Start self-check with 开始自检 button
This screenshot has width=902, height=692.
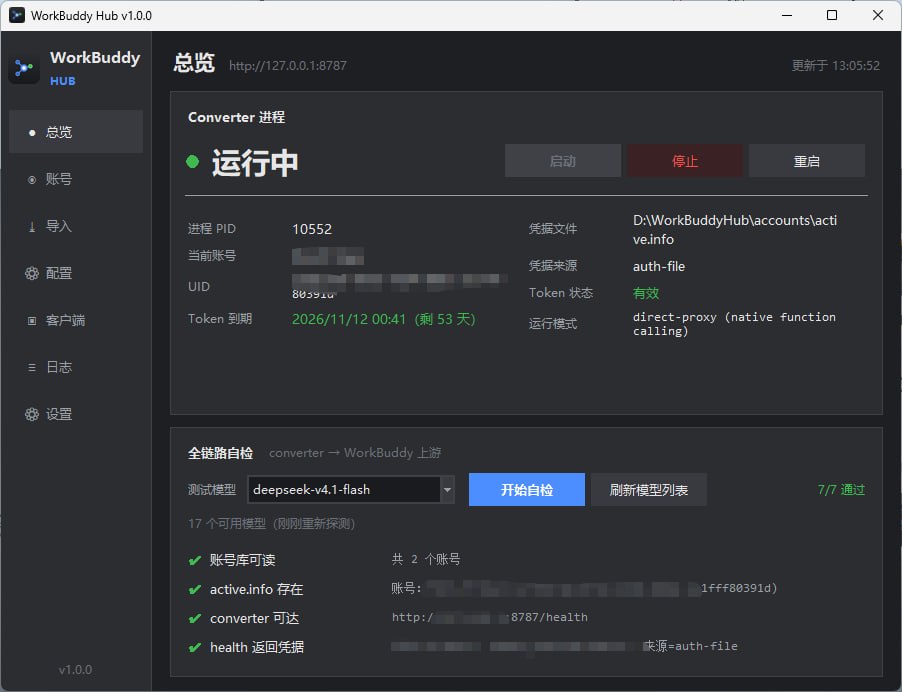526,490
